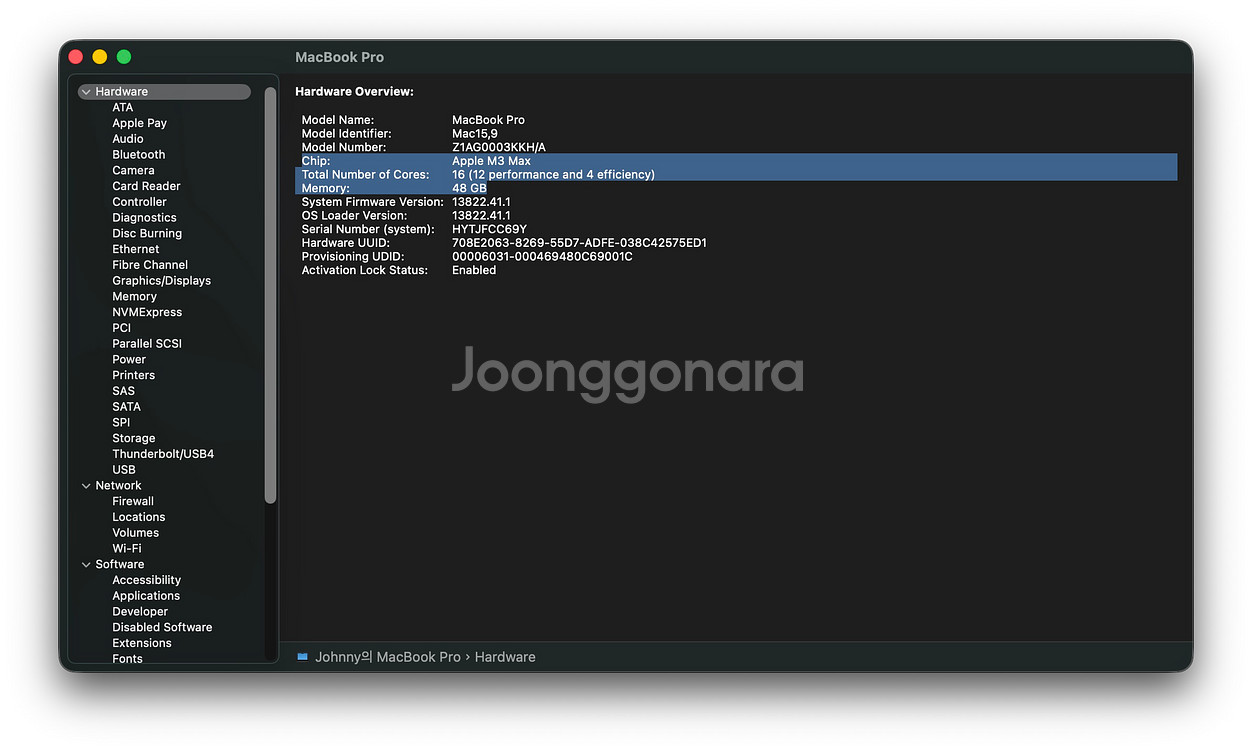Select NVMExpress in the sidebar
The height and width of the screenshot is (750, 1252).
click(x=146, y=312)
